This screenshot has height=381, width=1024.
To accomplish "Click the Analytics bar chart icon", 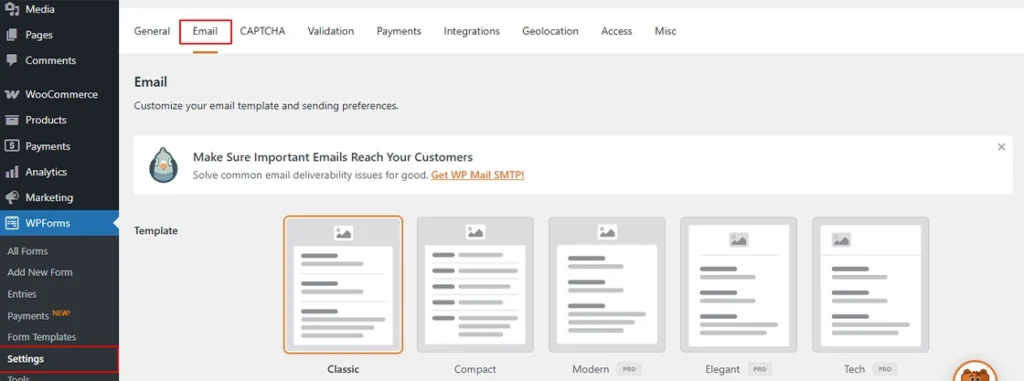I will click(11, 172).
